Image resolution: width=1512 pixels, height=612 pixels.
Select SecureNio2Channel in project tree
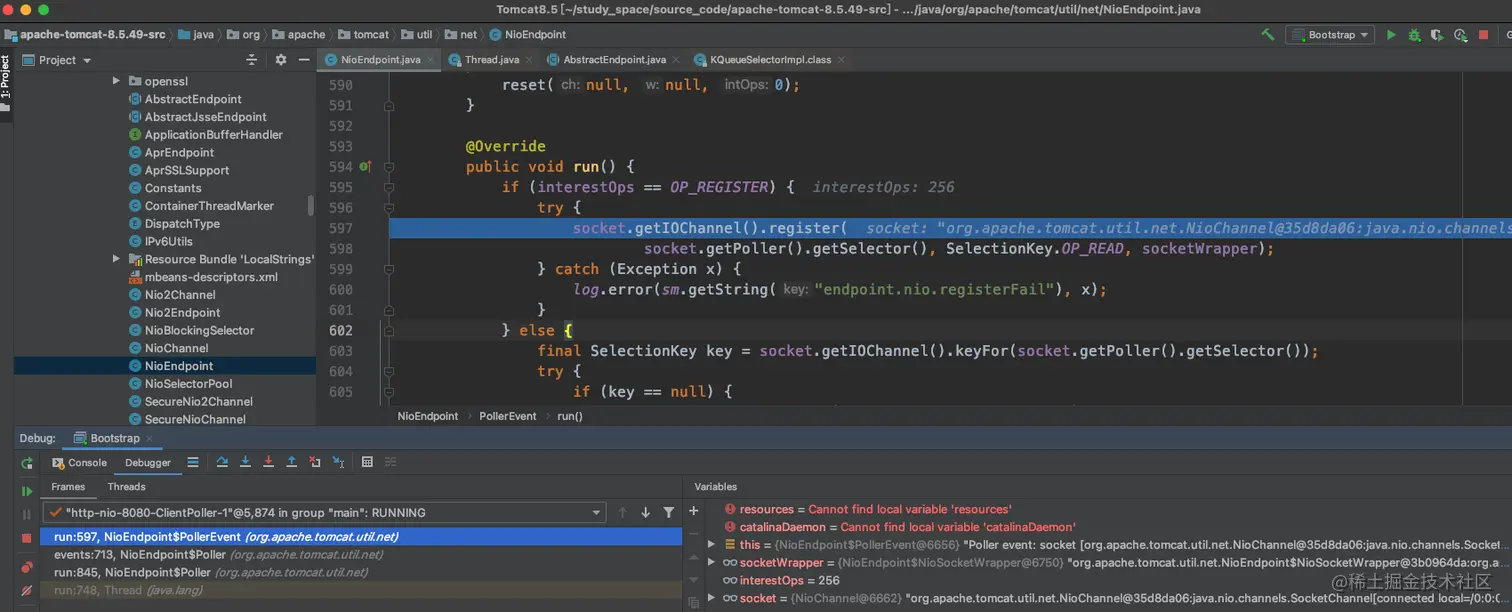[198, 401]
